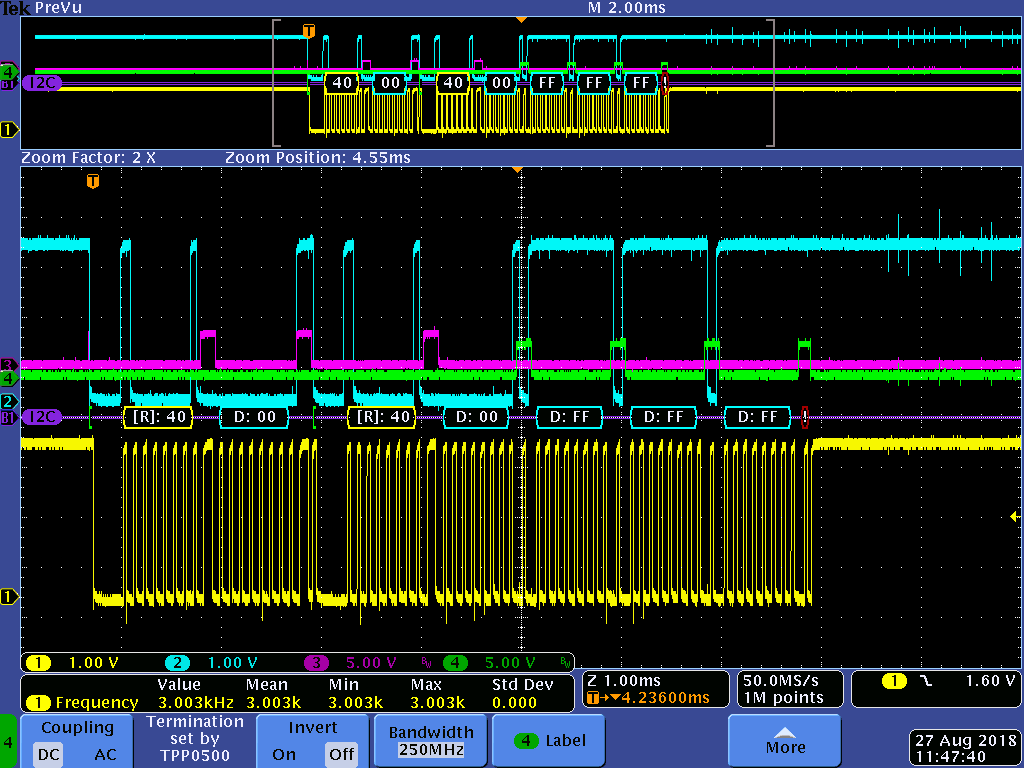Click channel 1 ground marker in zoomed view
This screenshot has height=768, width=1024.
coord(9,596)
